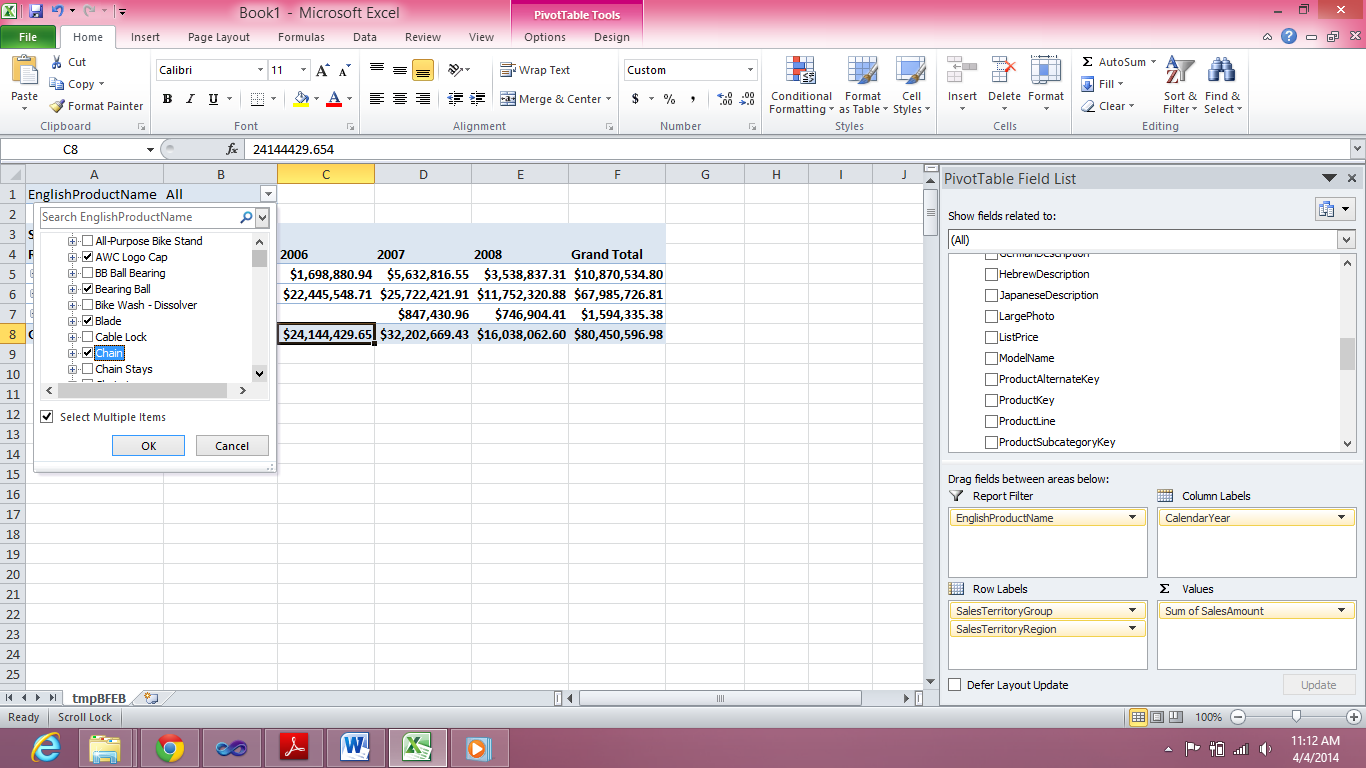The width and height of the screenshot is (1366, 768).
Task: Click the Fill button in Editing group
Action: tap(1103, 84)
